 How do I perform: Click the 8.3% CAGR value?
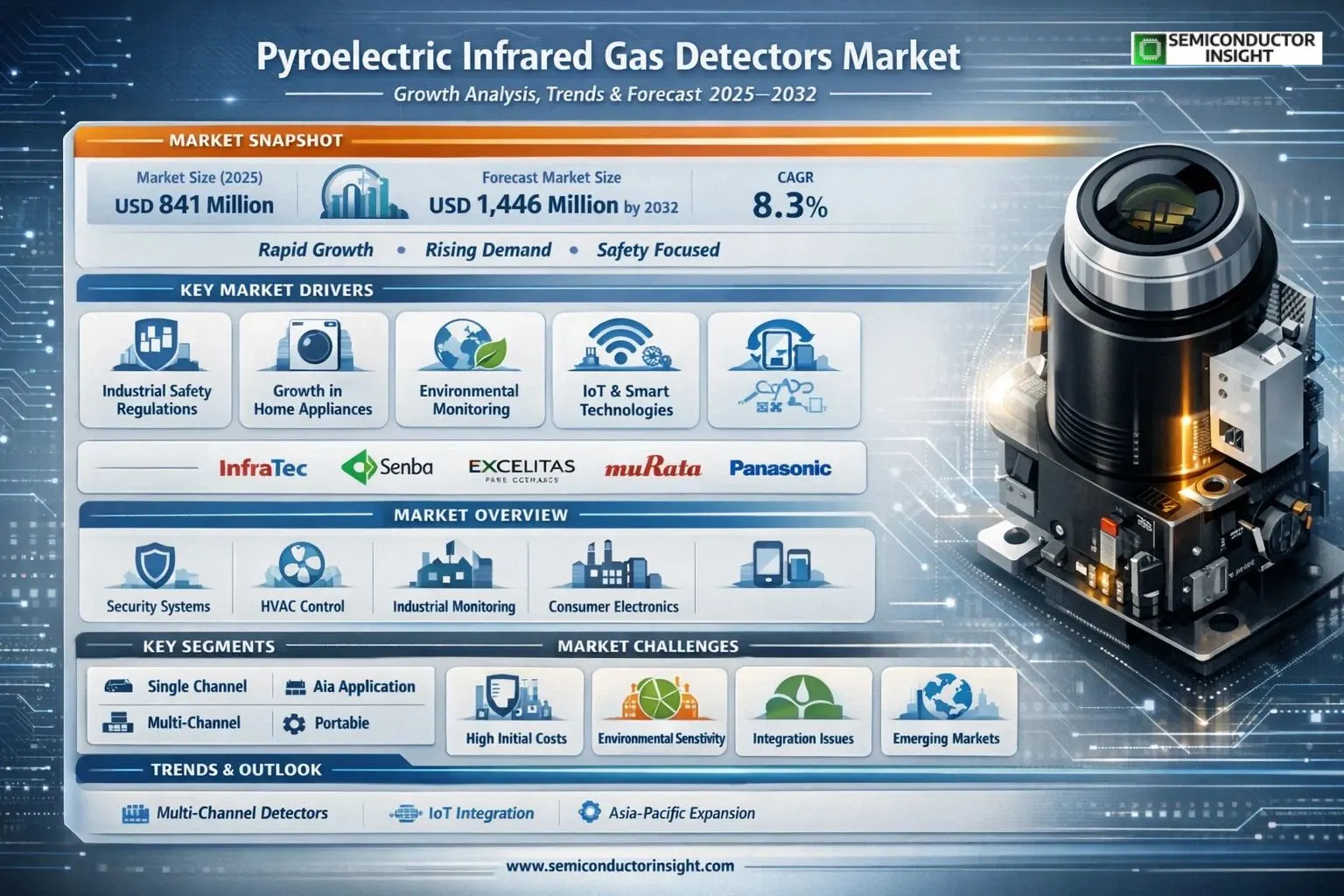[x=789, y=206]
